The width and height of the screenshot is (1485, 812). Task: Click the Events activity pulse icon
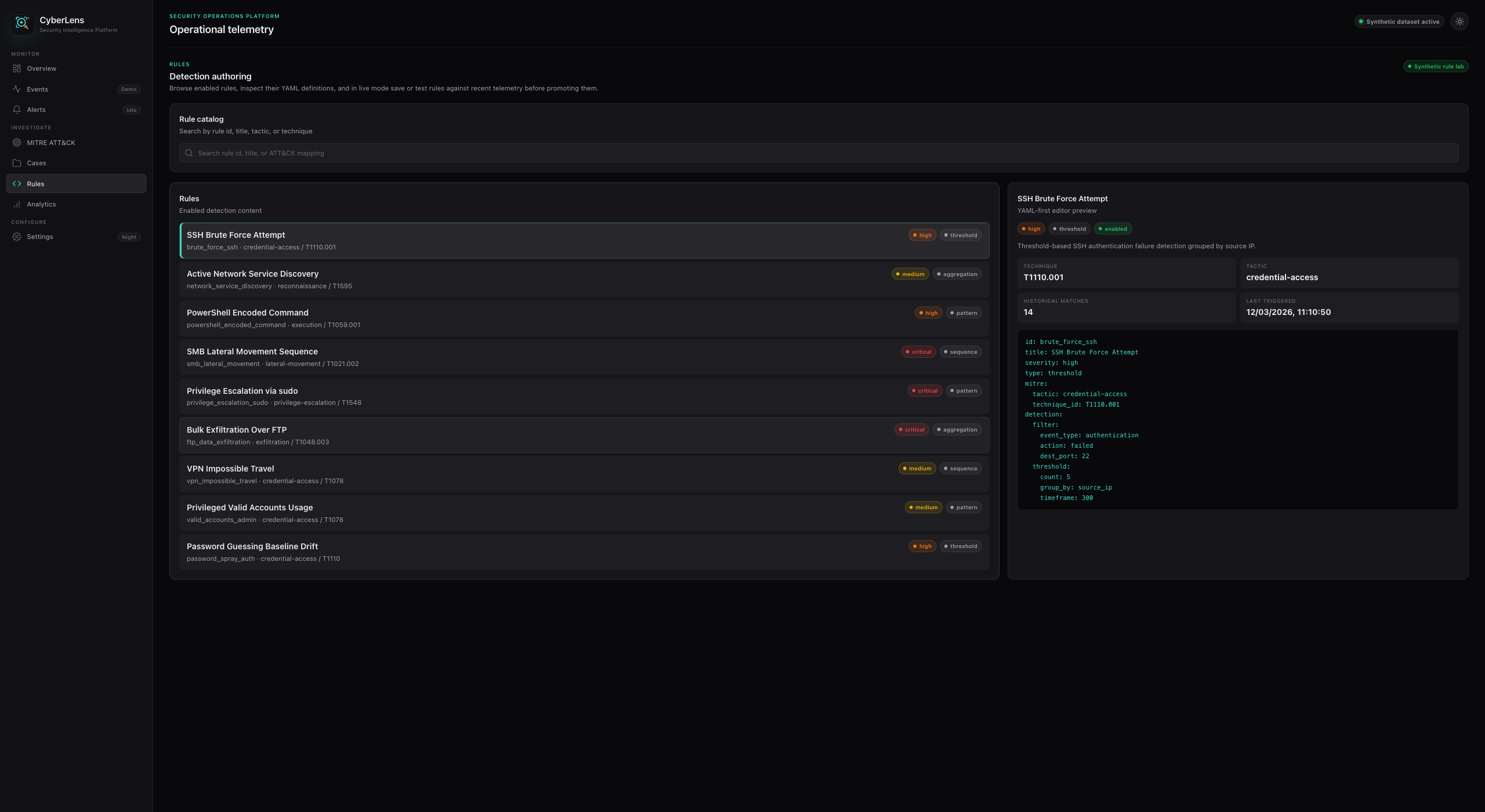coord(17,89)
